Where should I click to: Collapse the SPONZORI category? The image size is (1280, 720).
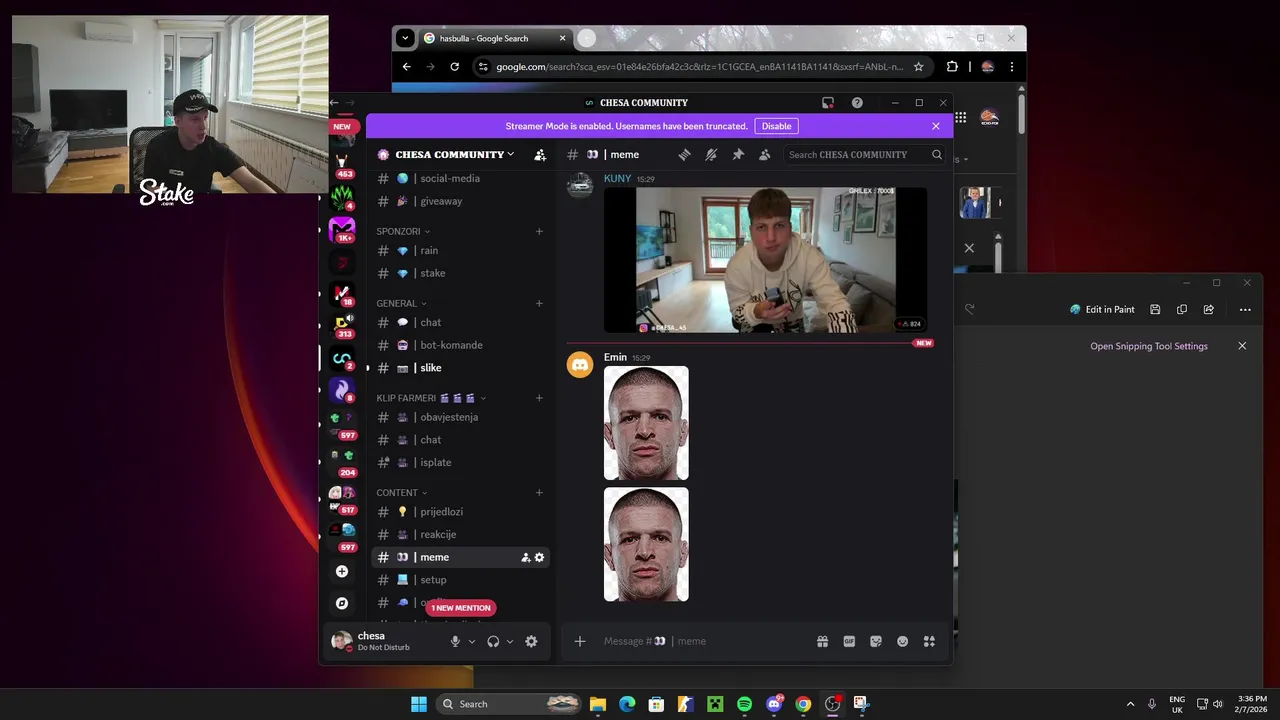point(403,231)
